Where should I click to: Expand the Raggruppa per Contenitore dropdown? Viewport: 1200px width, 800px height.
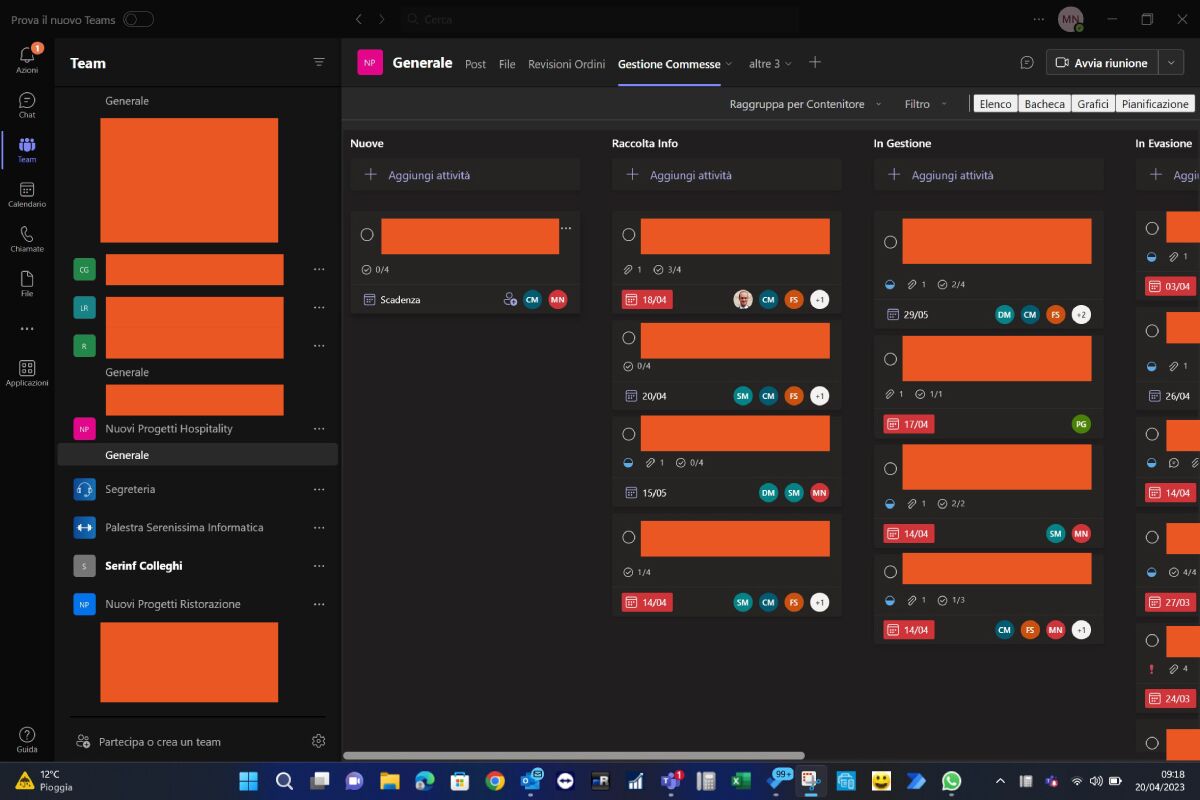coord(803,104)
